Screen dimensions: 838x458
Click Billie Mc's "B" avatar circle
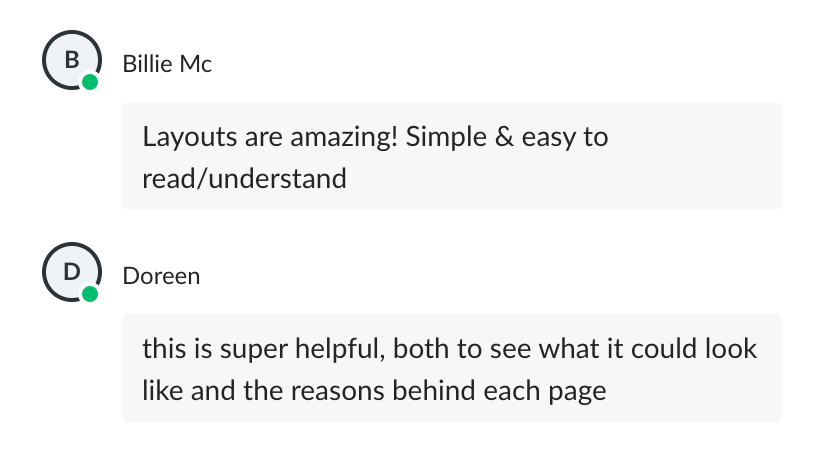coord(71,60)
